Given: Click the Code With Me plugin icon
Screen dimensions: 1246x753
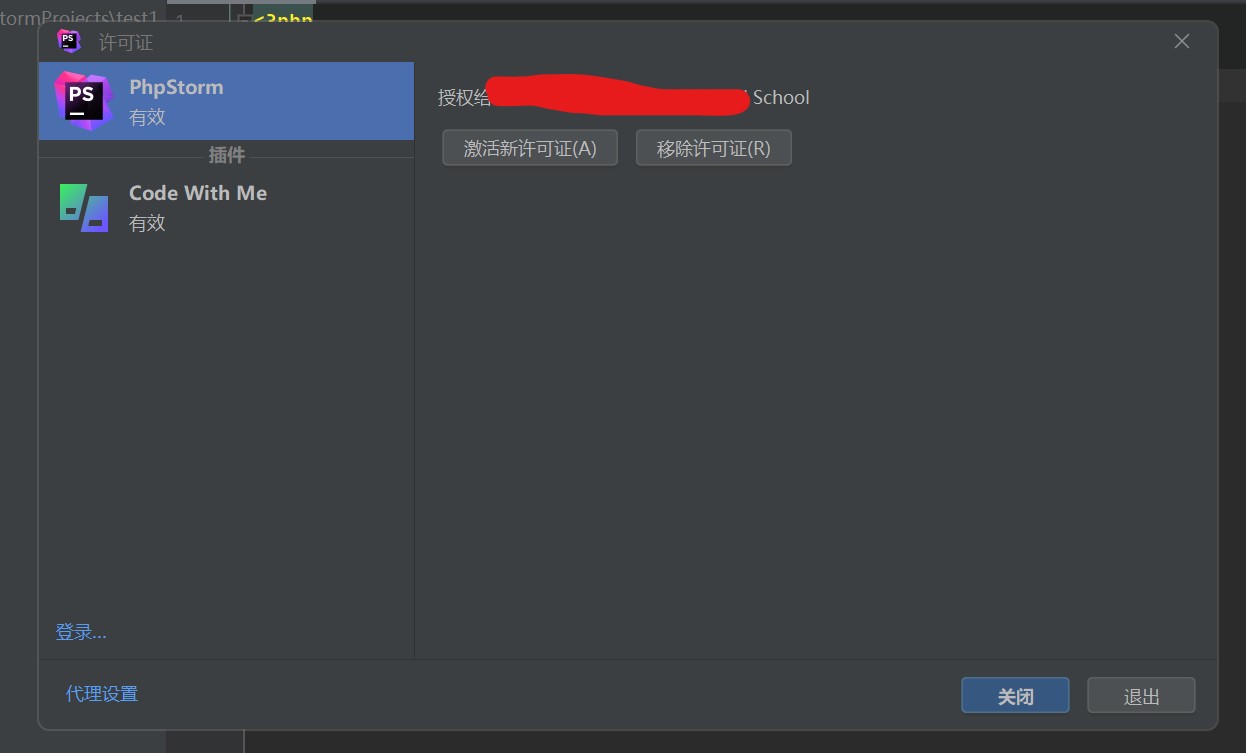Looking at the screenshot, I should click(84, 207).
